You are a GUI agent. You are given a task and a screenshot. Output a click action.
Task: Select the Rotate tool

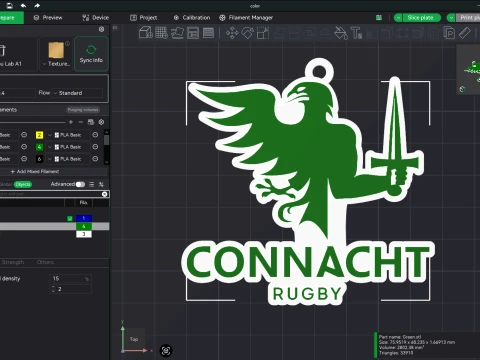click(248, 33)
